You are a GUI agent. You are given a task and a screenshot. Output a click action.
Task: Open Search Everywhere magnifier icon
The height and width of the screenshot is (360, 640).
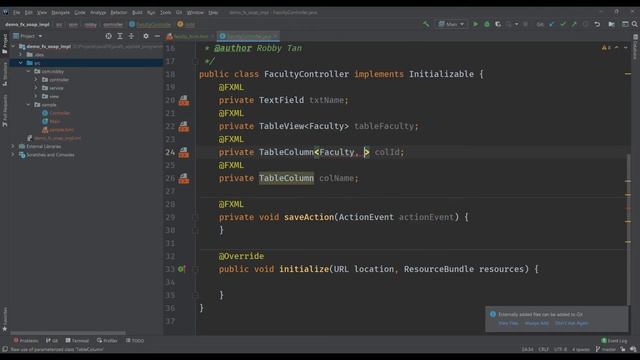coord(635,24)
